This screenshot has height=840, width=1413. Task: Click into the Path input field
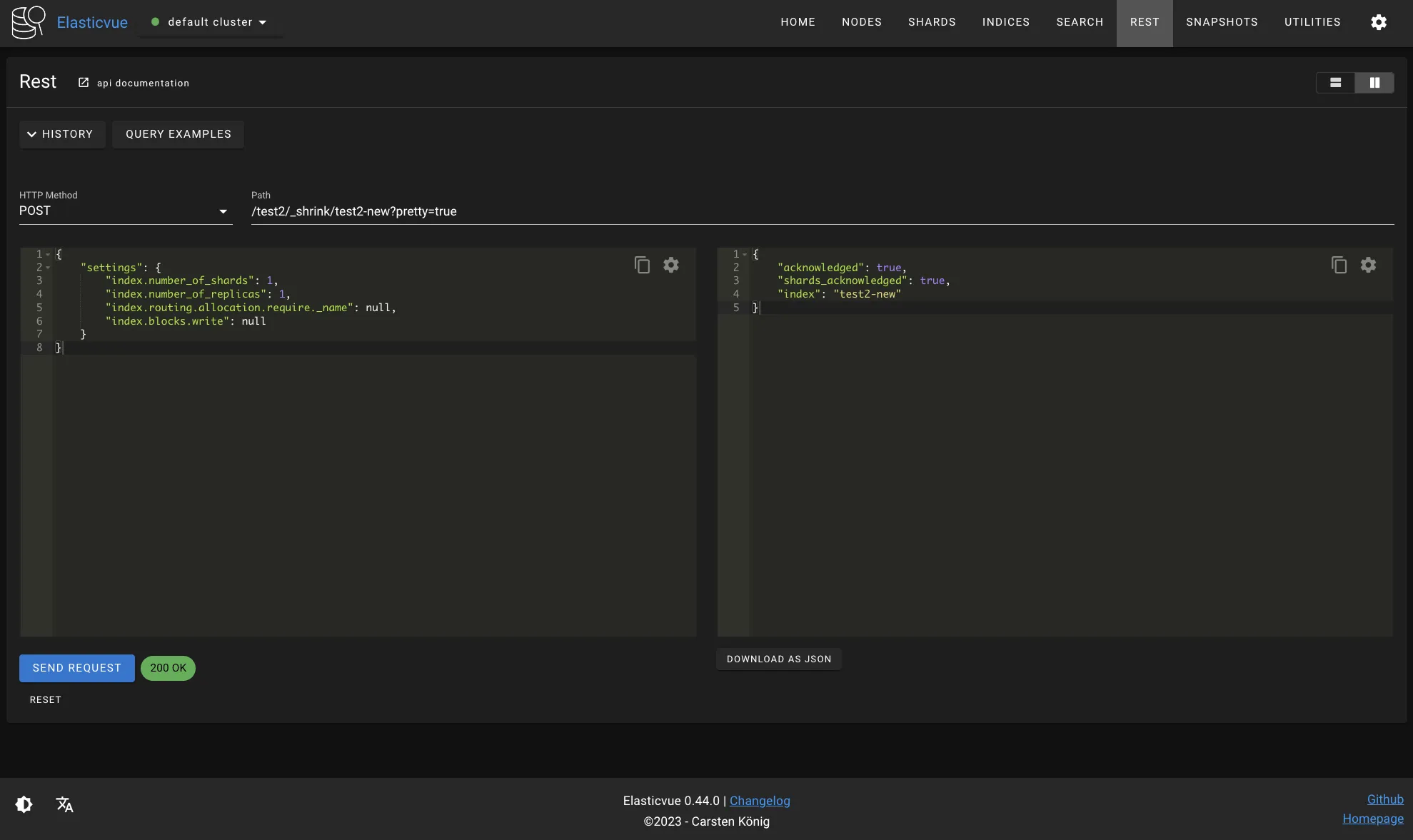(x=821, y=211)
